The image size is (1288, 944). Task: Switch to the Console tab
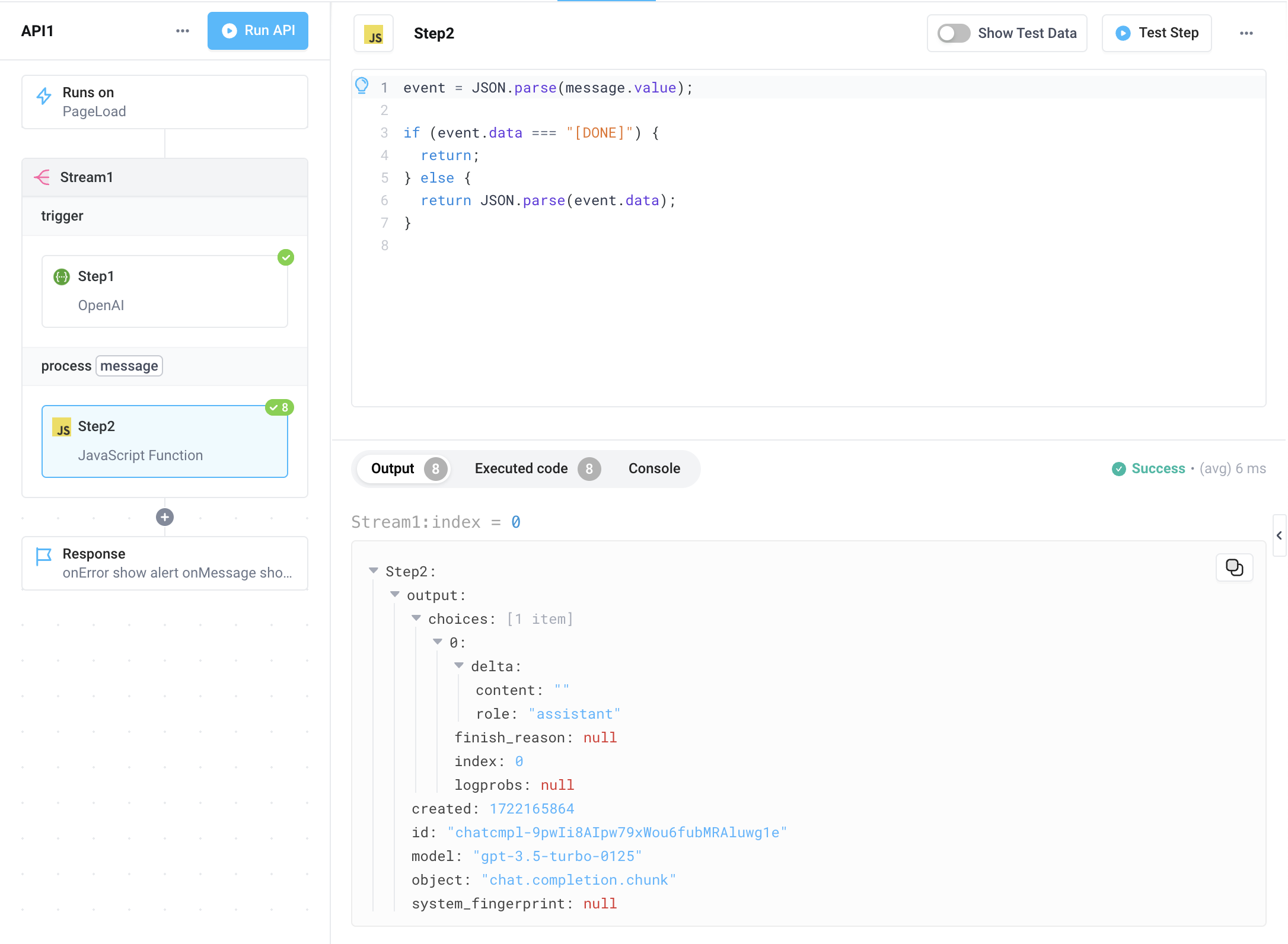point(653,468)
